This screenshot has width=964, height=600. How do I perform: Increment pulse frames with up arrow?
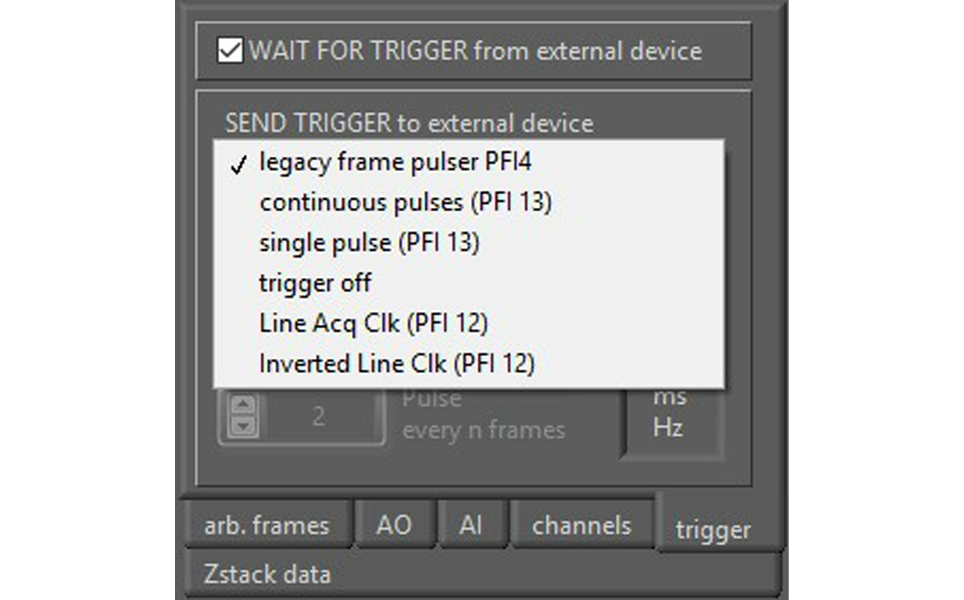point(244,405)
